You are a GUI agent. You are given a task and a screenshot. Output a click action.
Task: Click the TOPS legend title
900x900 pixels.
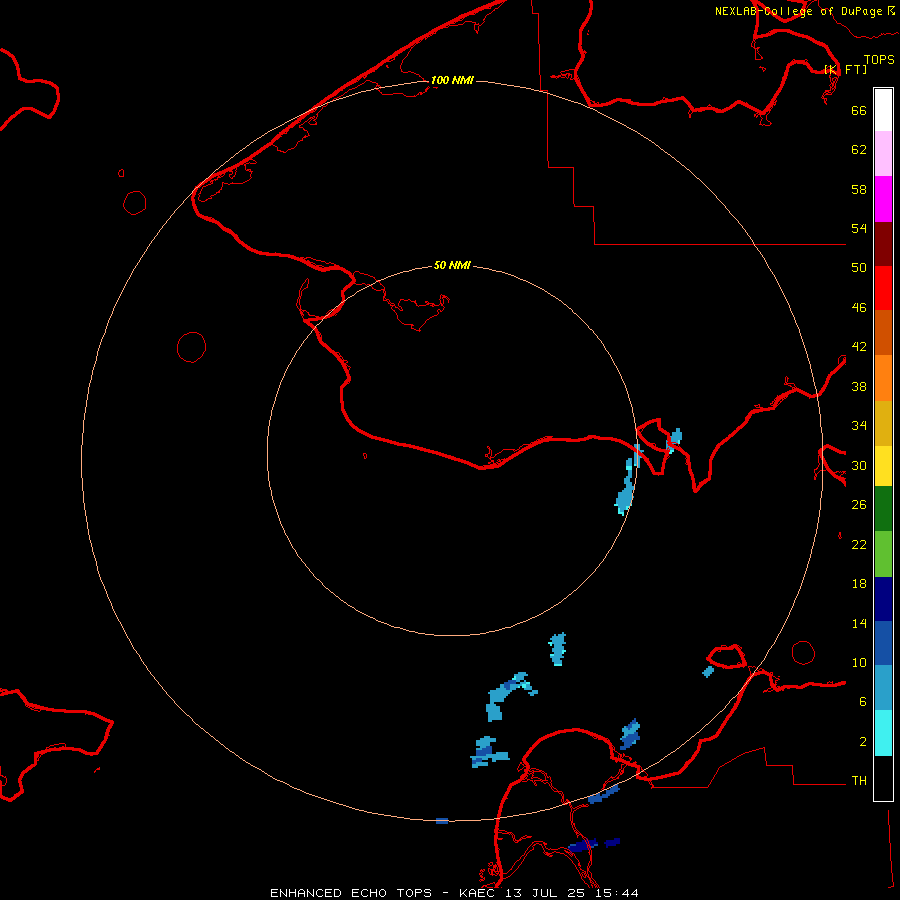pyautogui.click(x=879, y=59)
